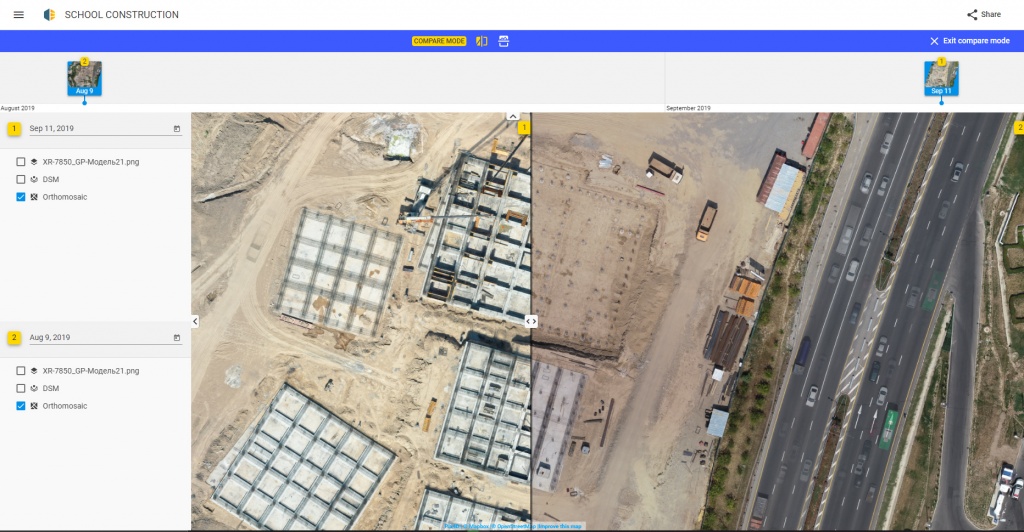The width and height of the screenshot is (1024, 532).
Task: Open calendar picker for Sep 11, 2019
Action: 177,129
